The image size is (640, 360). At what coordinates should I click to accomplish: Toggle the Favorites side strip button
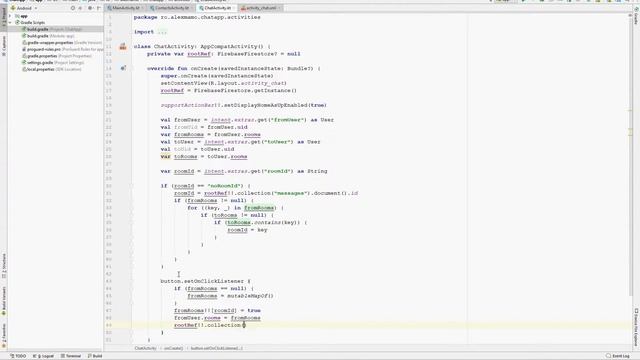click(4, 336)
